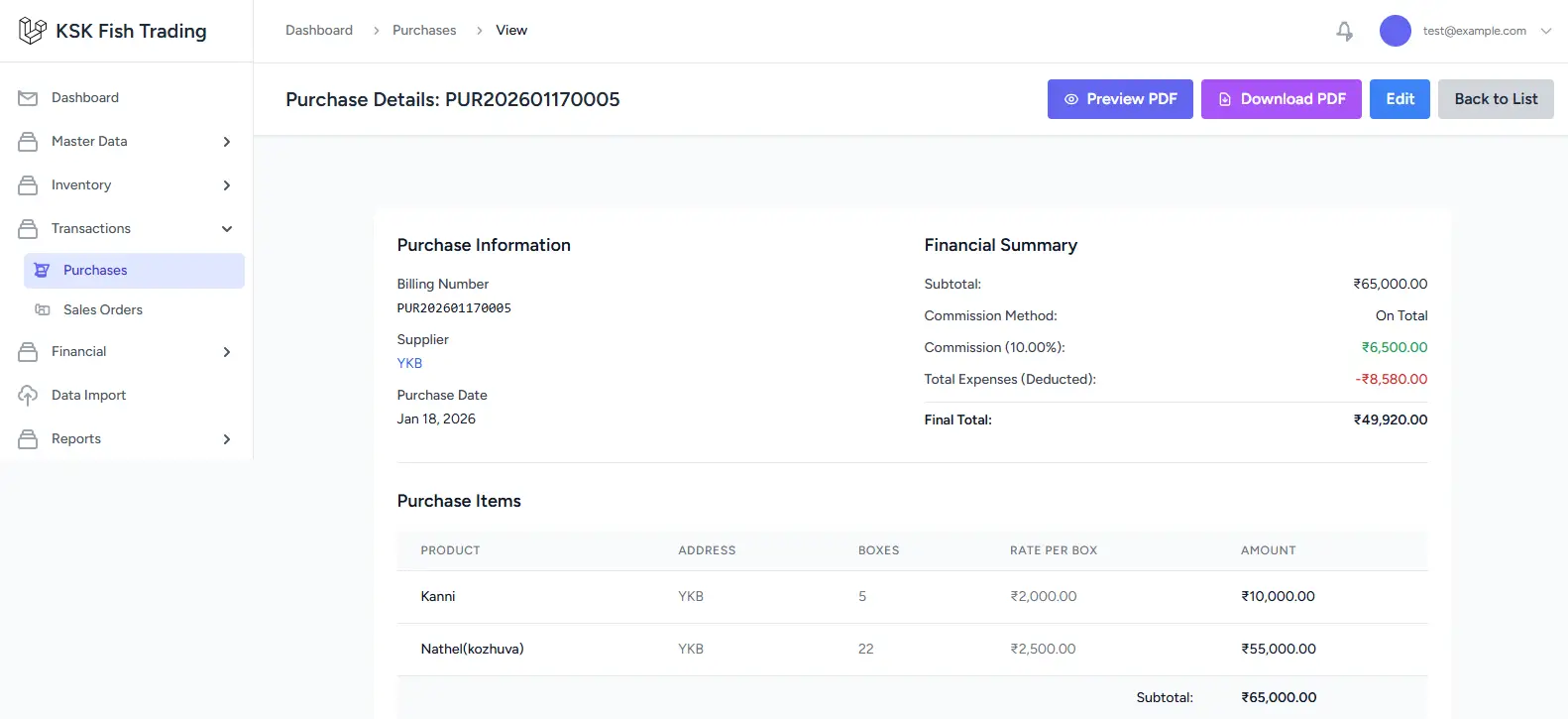The width and height of the screenshot is (1568, 719).
Task: Click the Dashboard envelope icon in sidebar
Action: [x=28, y=98]
